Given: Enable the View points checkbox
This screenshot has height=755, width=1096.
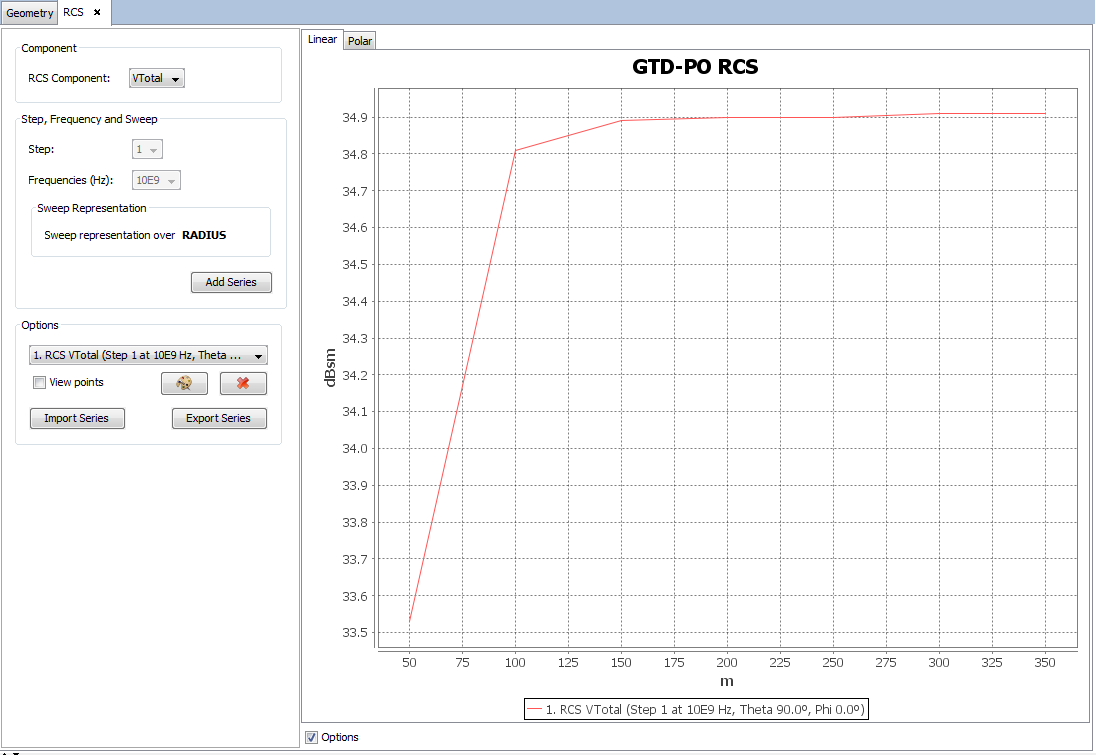Looking at the screenshot, I should click(40, 382).
